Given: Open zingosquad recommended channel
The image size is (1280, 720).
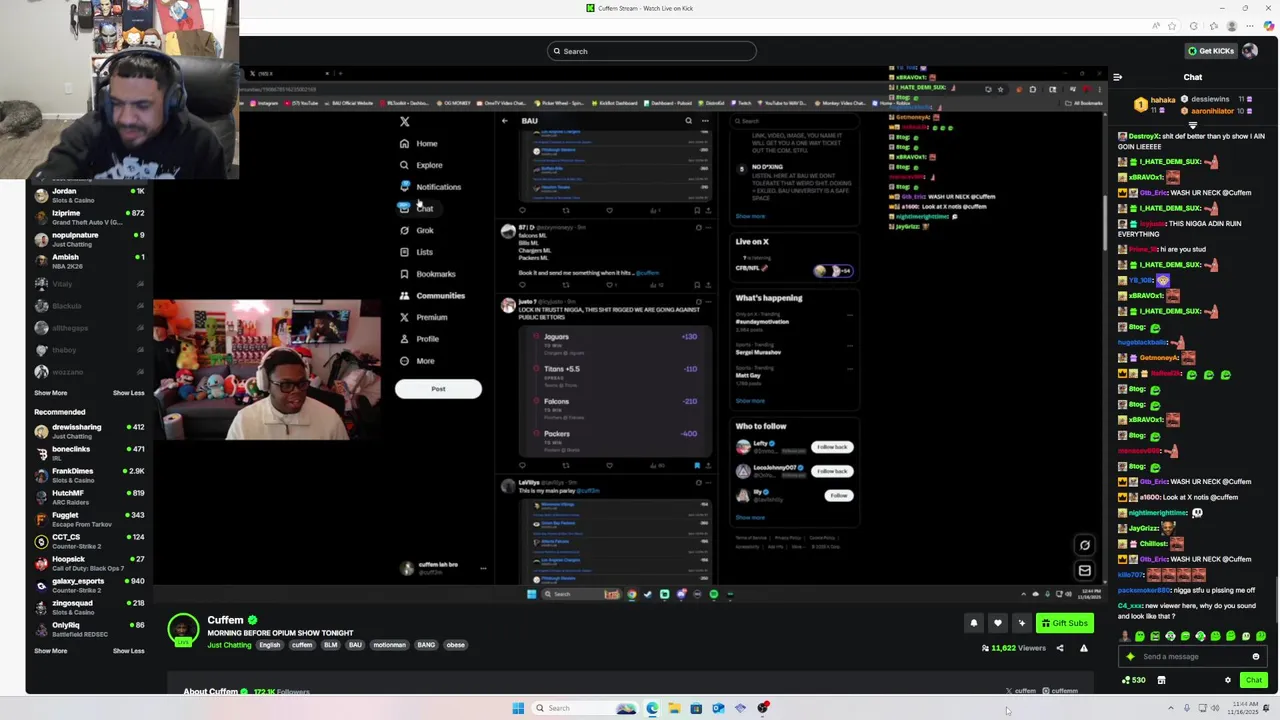Looking at the screenshot, I should 89,607.
